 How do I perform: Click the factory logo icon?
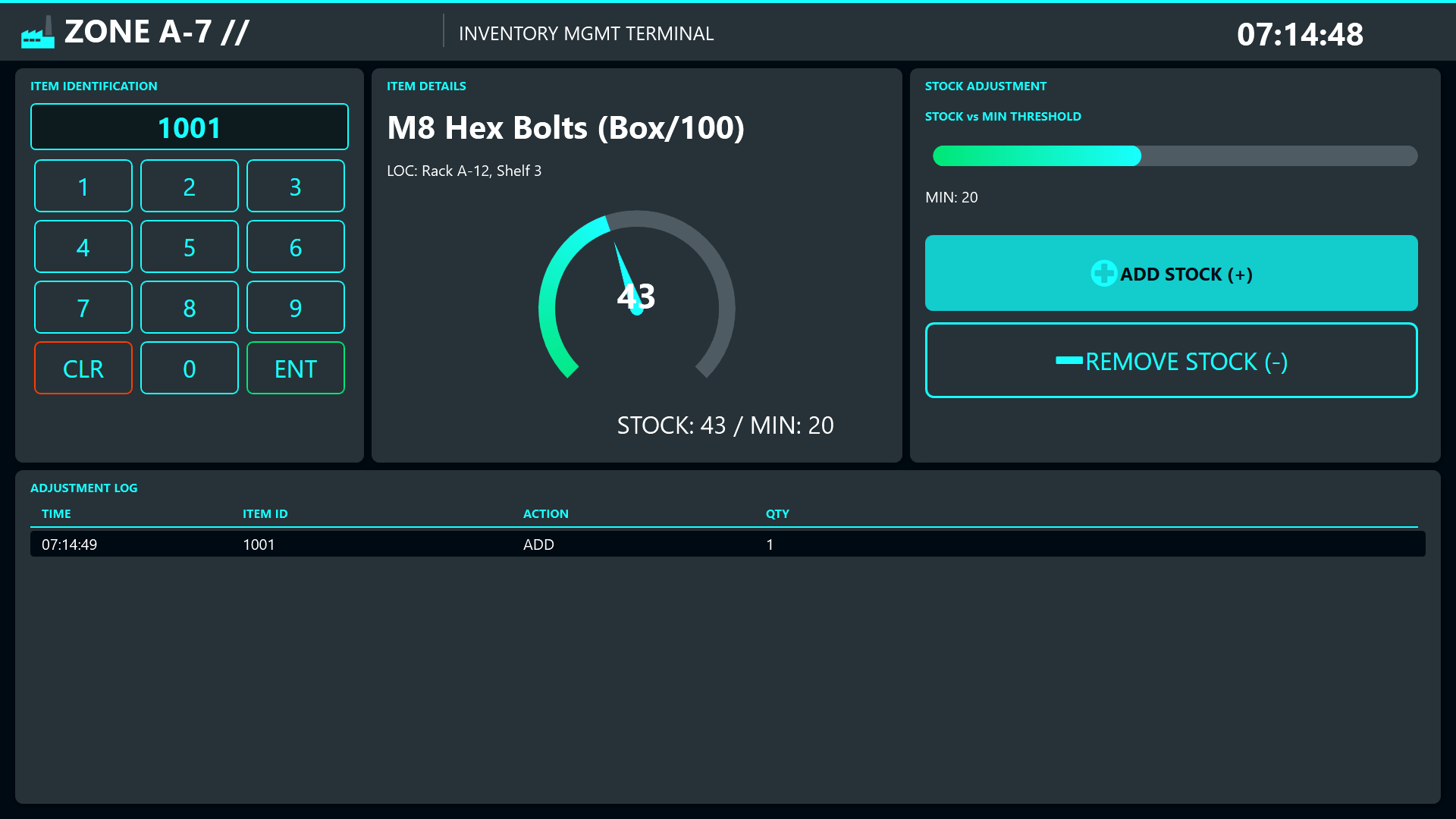[36, 32]
